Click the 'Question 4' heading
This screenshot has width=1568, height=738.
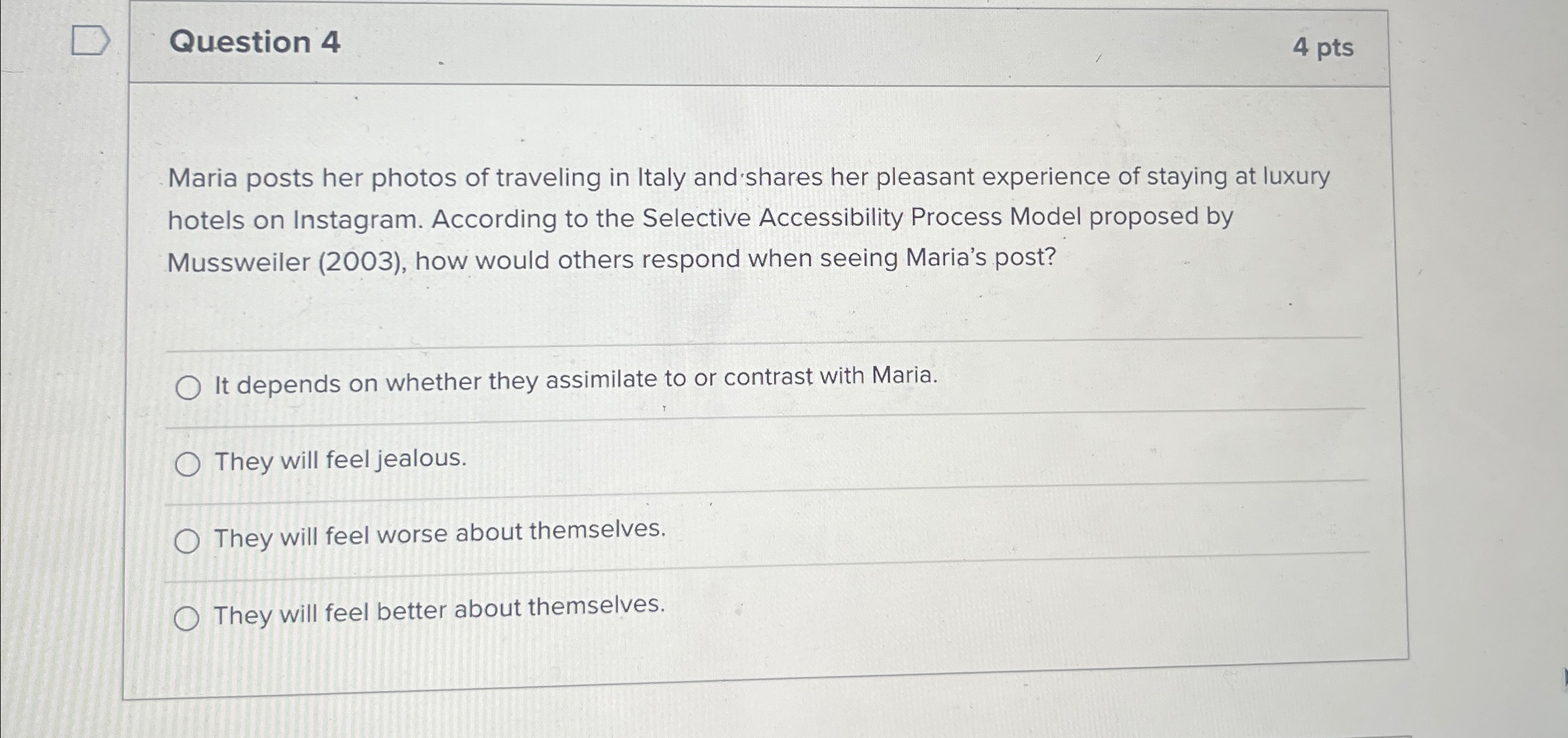click(255, 43)
